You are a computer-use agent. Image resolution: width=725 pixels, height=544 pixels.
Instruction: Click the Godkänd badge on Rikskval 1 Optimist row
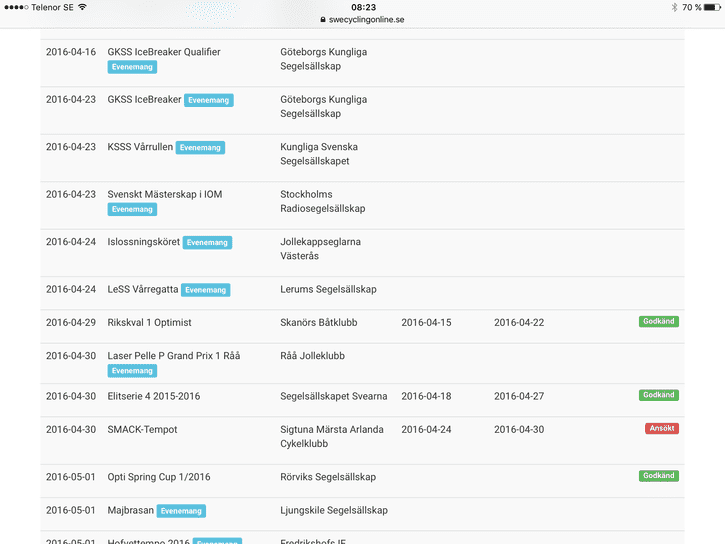point(659,322)
